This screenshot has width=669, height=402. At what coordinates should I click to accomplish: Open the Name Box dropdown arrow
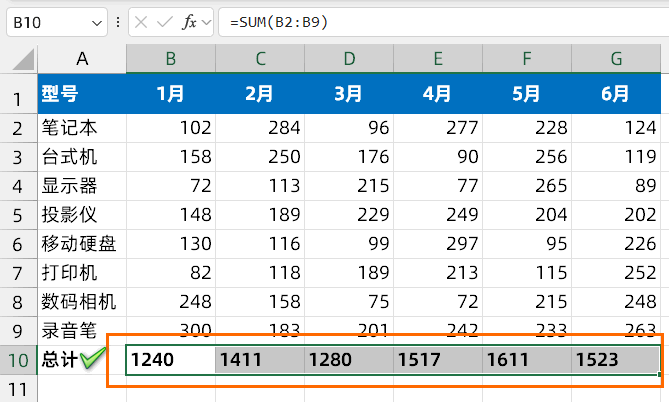click(x=97, y=23)
